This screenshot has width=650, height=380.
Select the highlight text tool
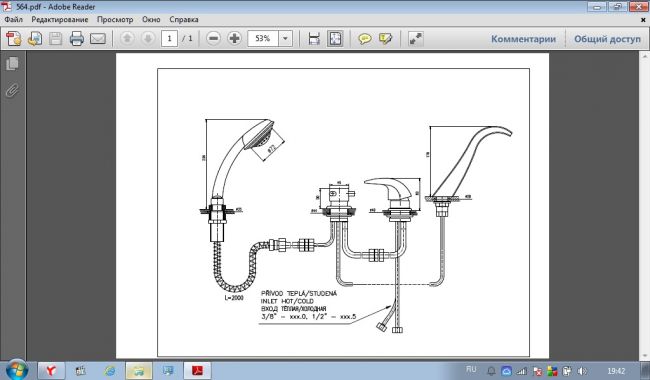coord(385,39)
